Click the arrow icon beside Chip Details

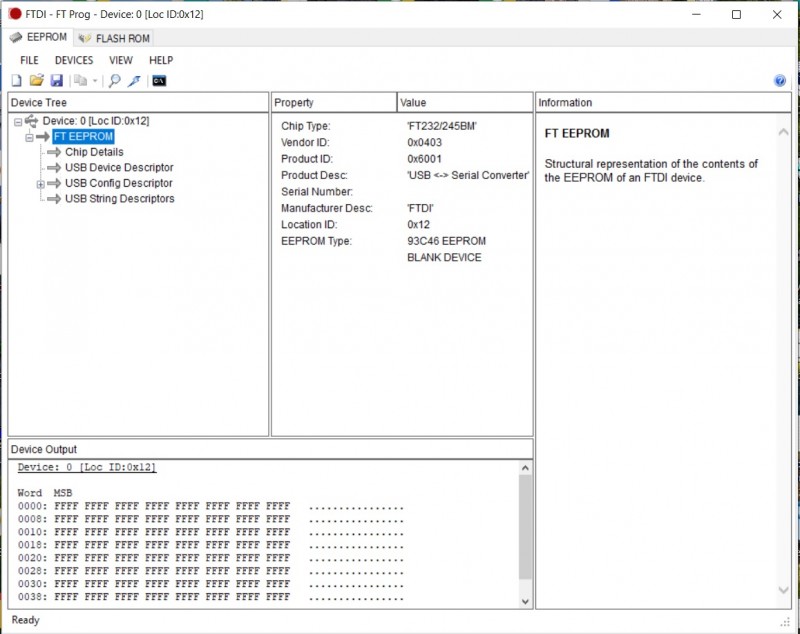click(54, 152)
